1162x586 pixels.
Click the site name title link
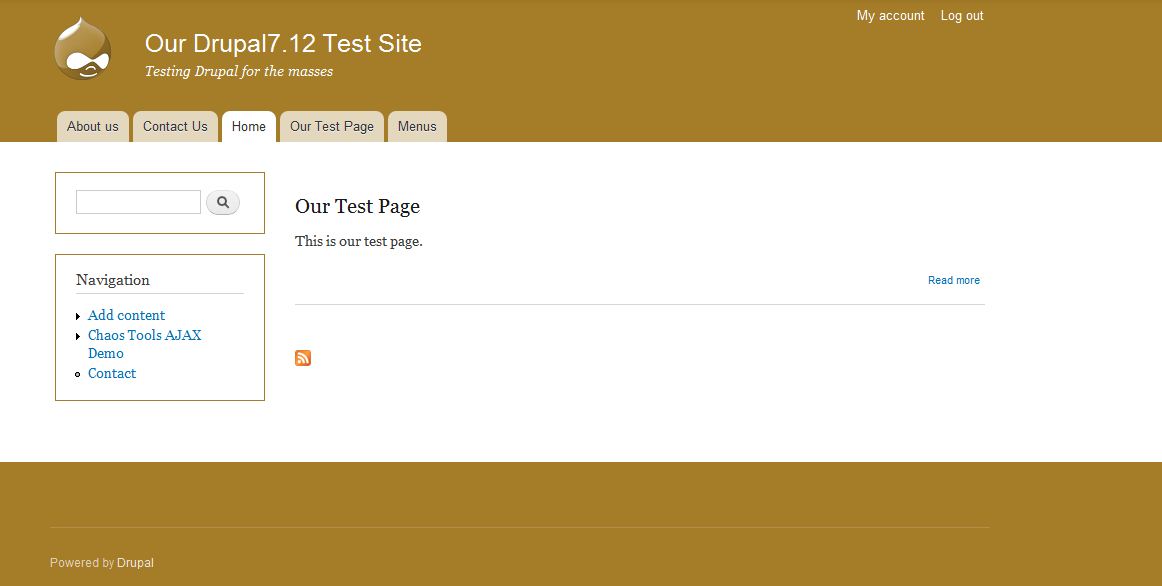pyautogui.click(x=283, y=44)
